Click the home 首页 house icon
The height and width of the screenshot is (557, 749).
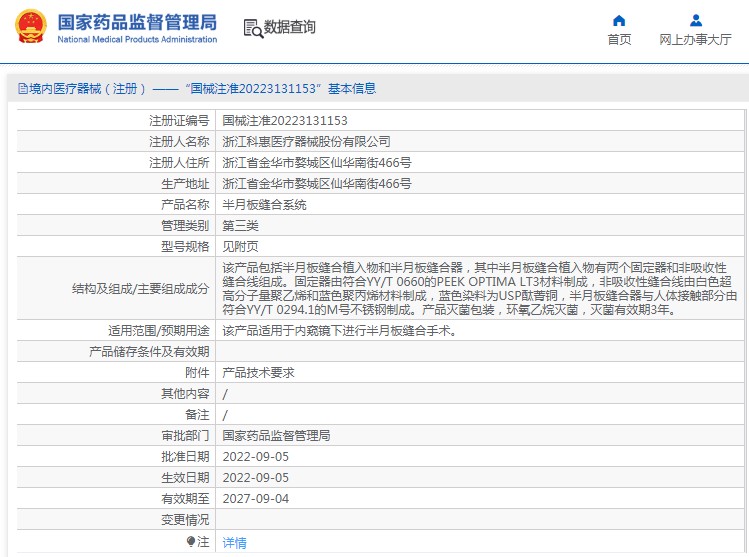click(619, 21)
